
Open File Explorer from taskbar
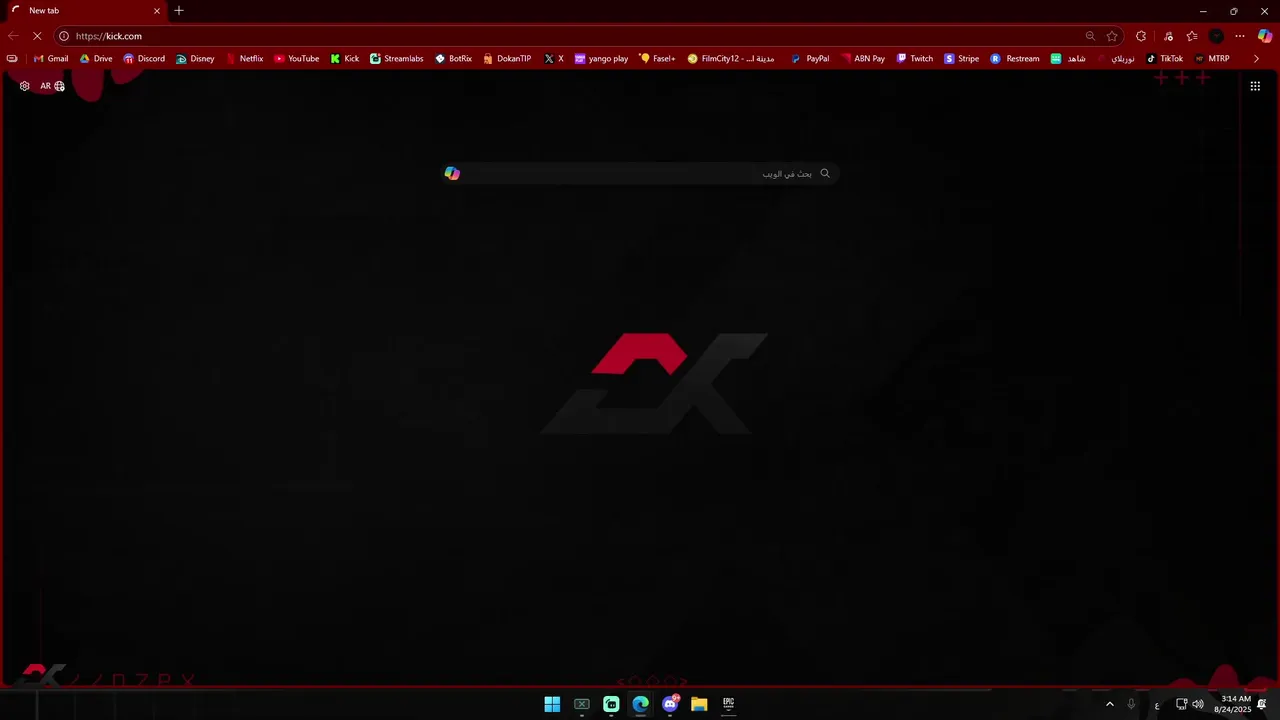point(699,704)
